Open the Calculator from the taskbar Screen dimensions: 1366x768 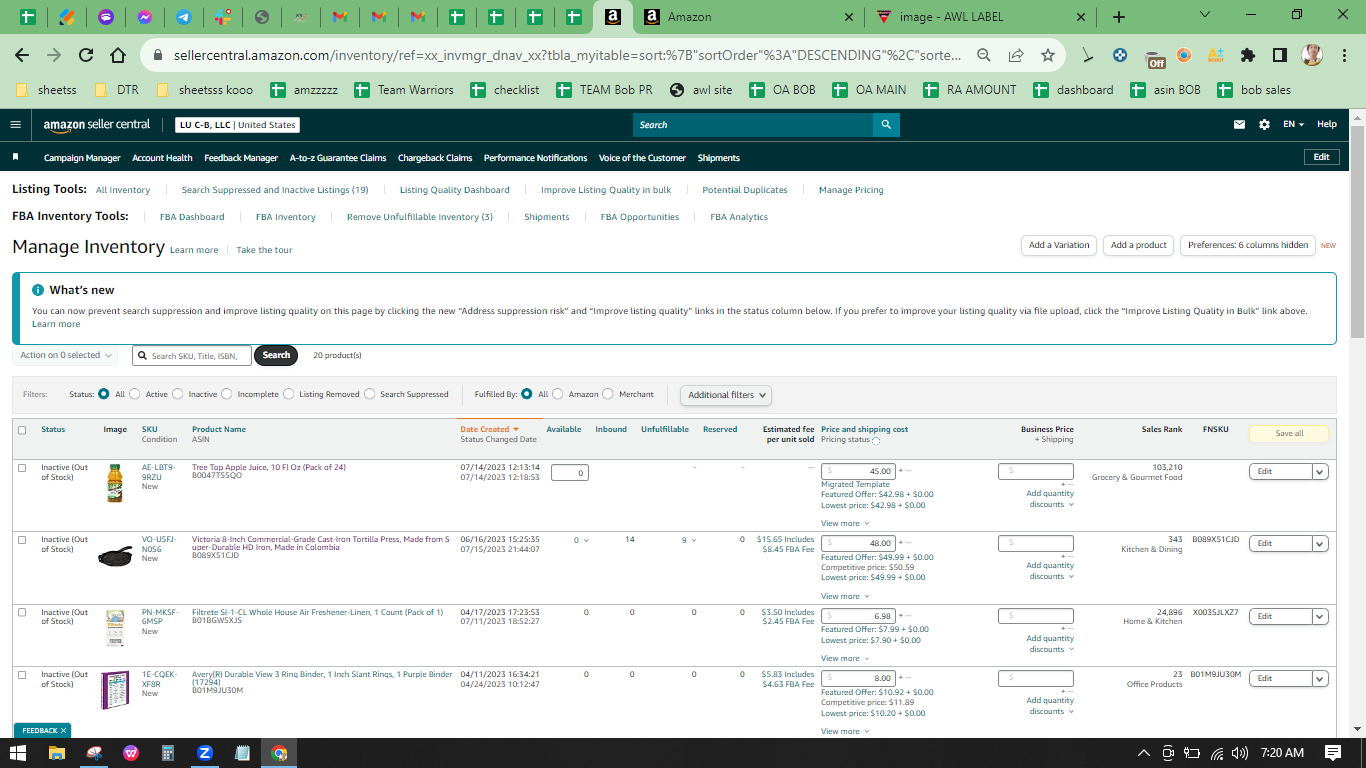(168, 753)
